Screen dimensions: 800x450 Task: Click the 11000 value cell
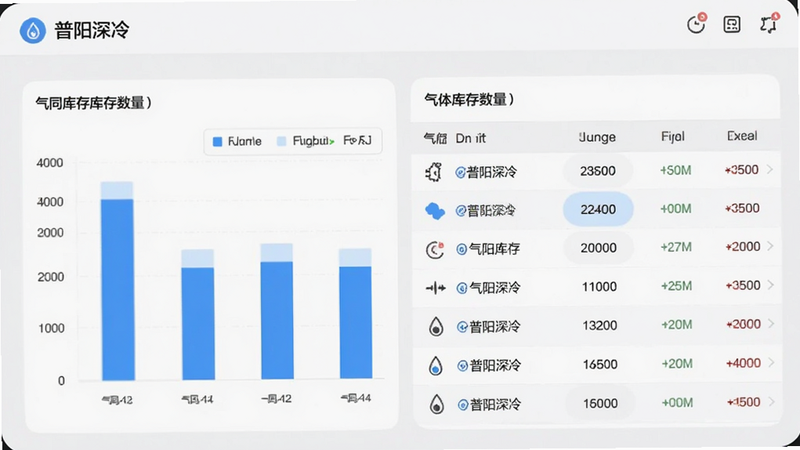(x=599, y=287)
